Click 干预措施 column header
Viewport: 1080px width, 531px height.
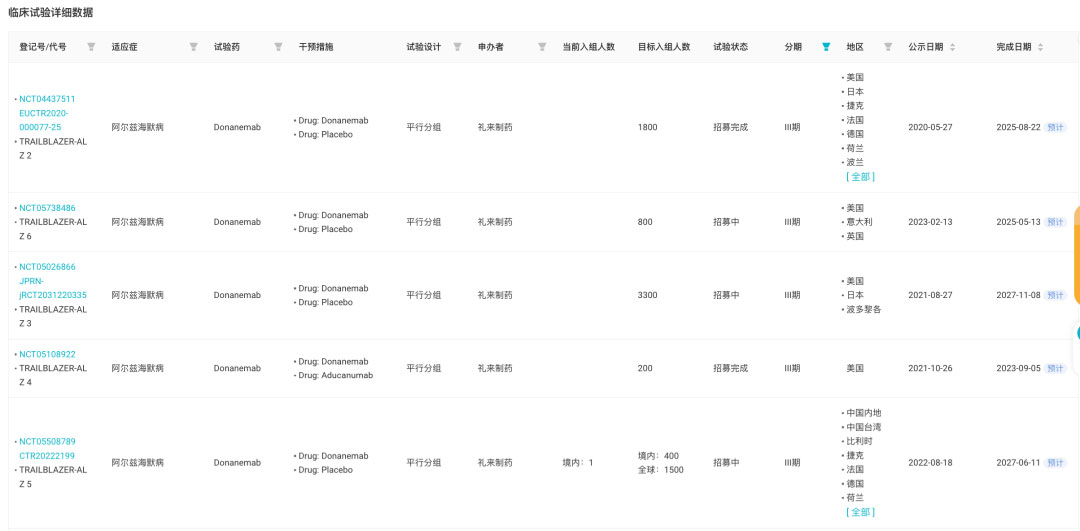pyautogui.click(x=316, y=47)
